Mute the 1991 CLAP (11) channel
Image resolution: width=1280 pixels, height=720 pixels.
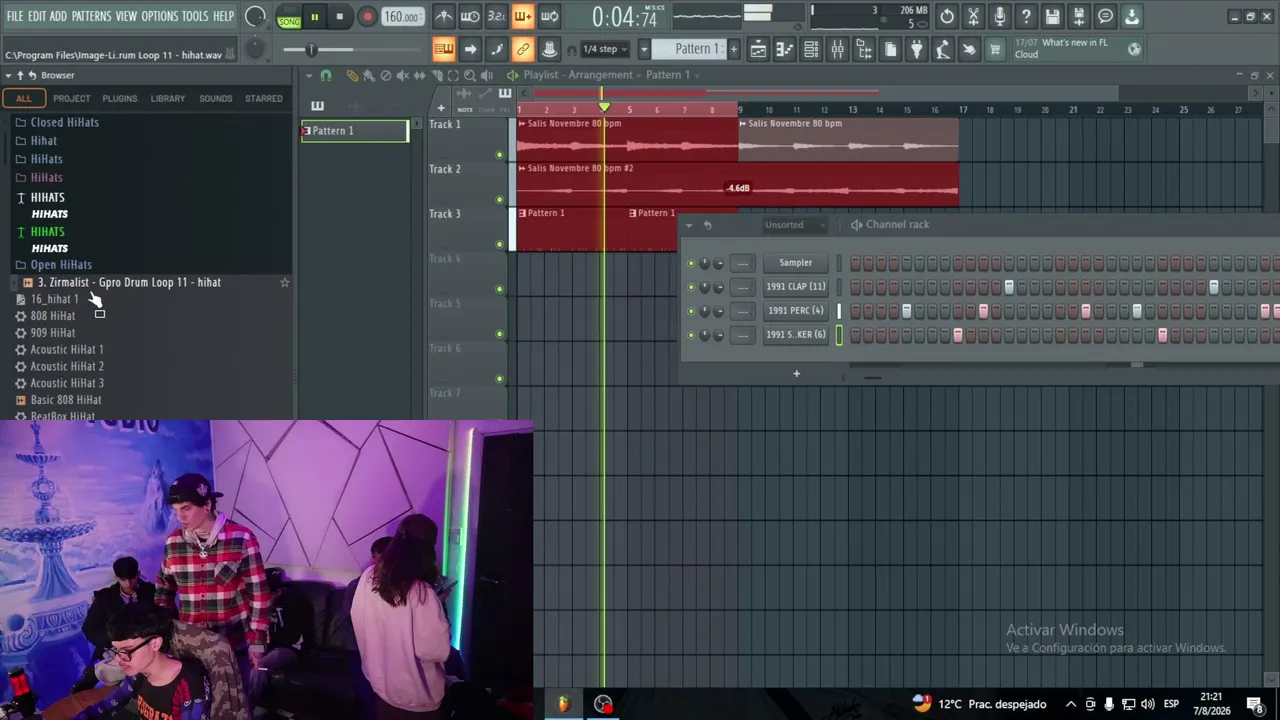click(691, 287)
